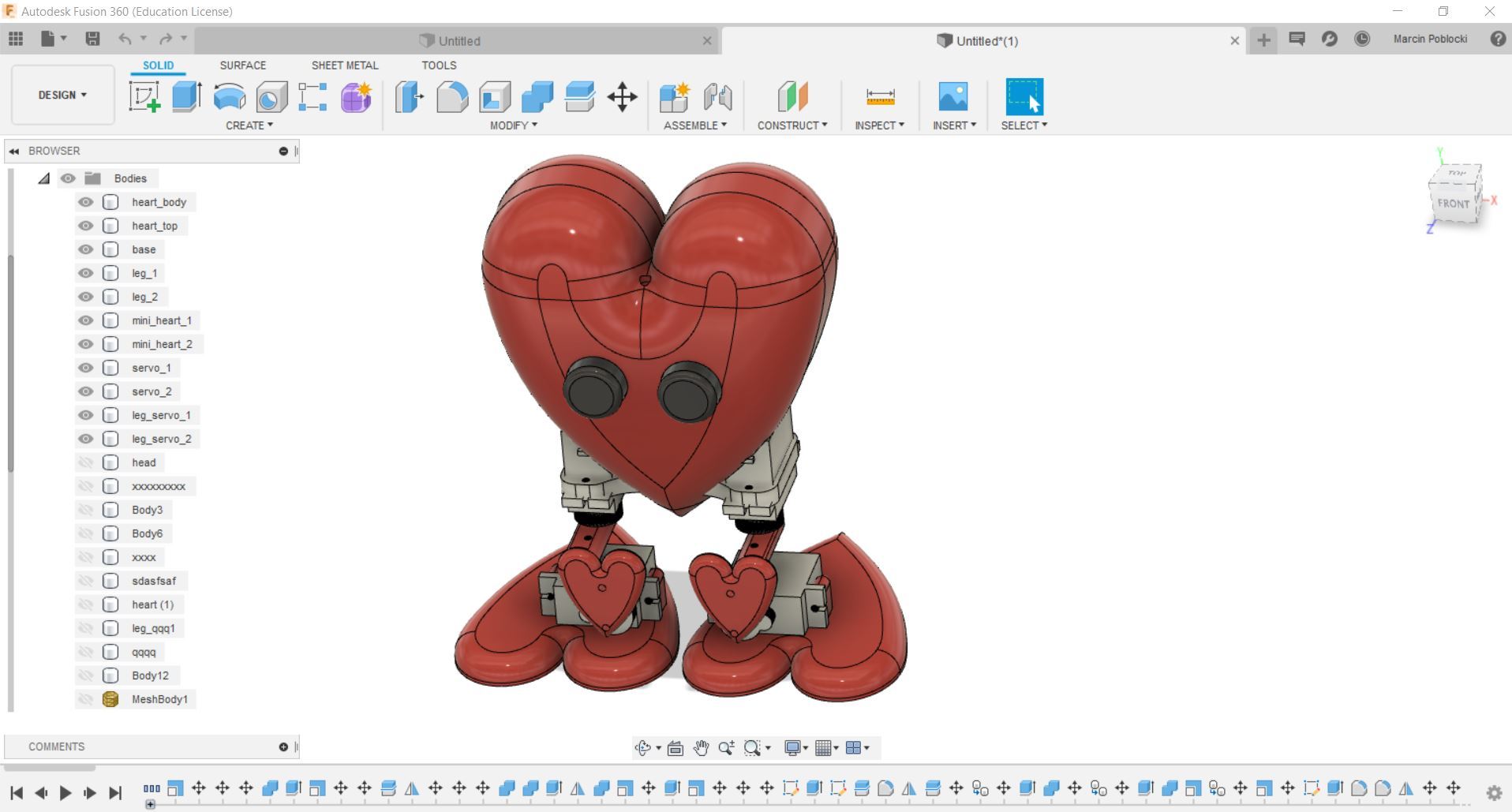1512x812 pixels.
Task: Select the Hole tool icon
Action: click(271, 97)
